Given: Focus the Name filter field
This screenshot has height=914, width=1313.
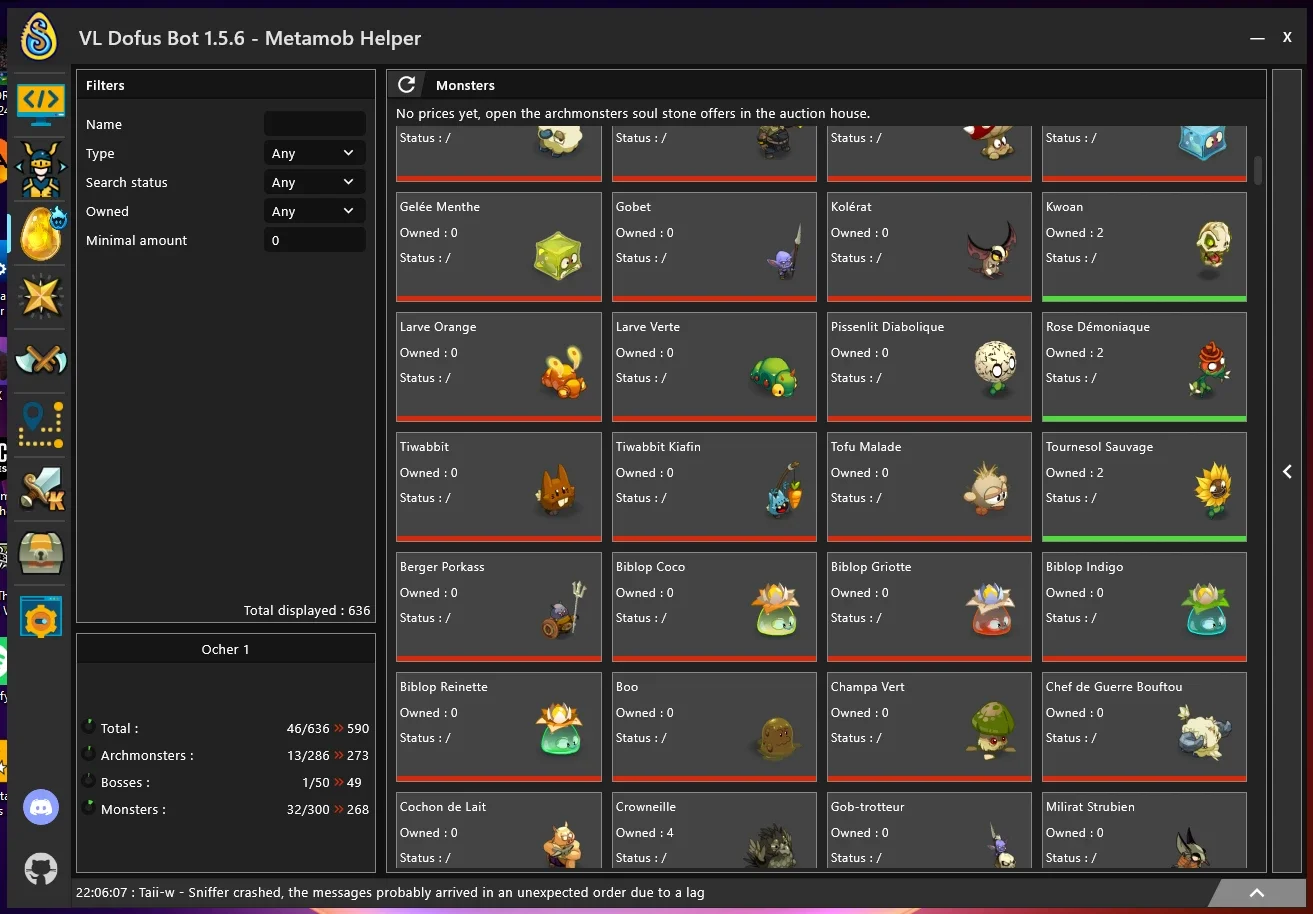Looking at the screenshot, I should [x=314, y=124].
